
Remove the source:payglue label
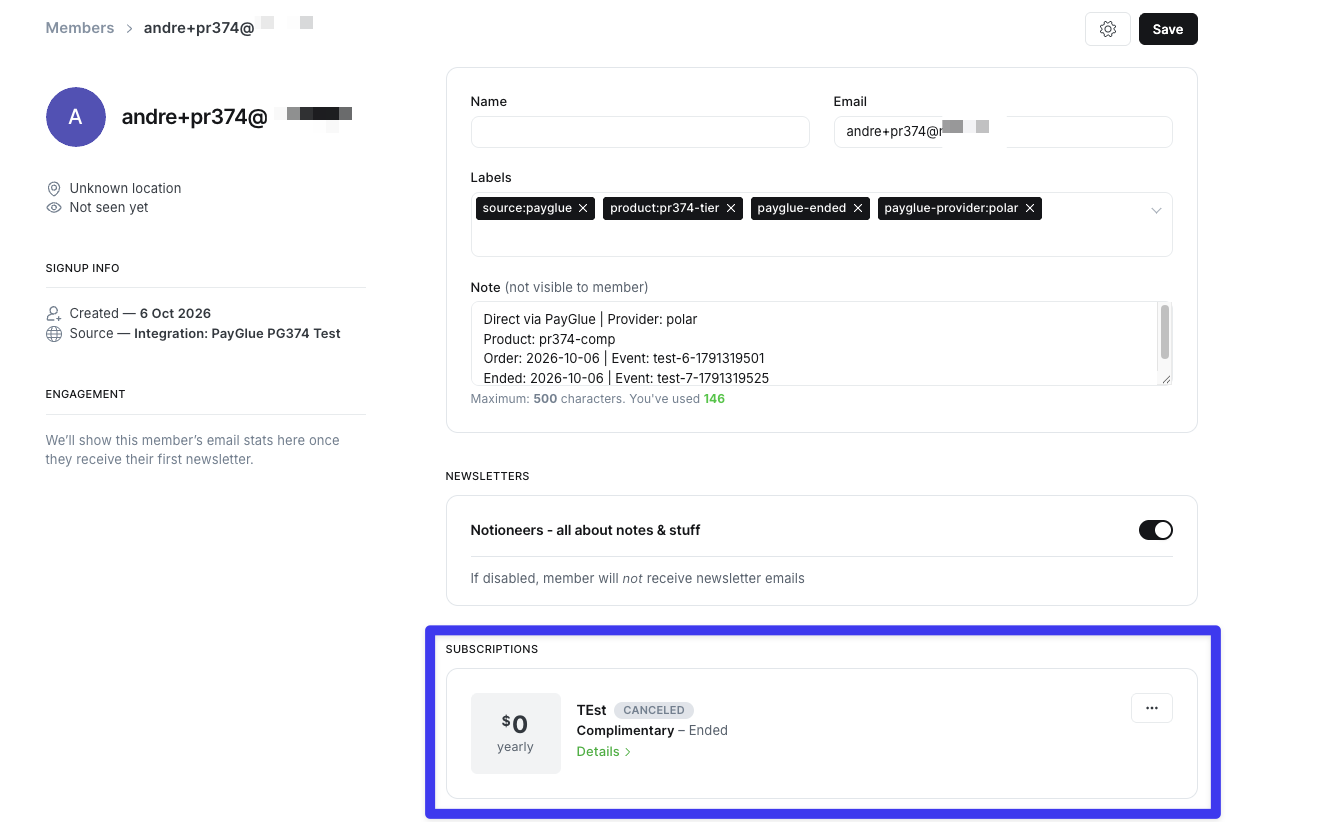(583, 208)
